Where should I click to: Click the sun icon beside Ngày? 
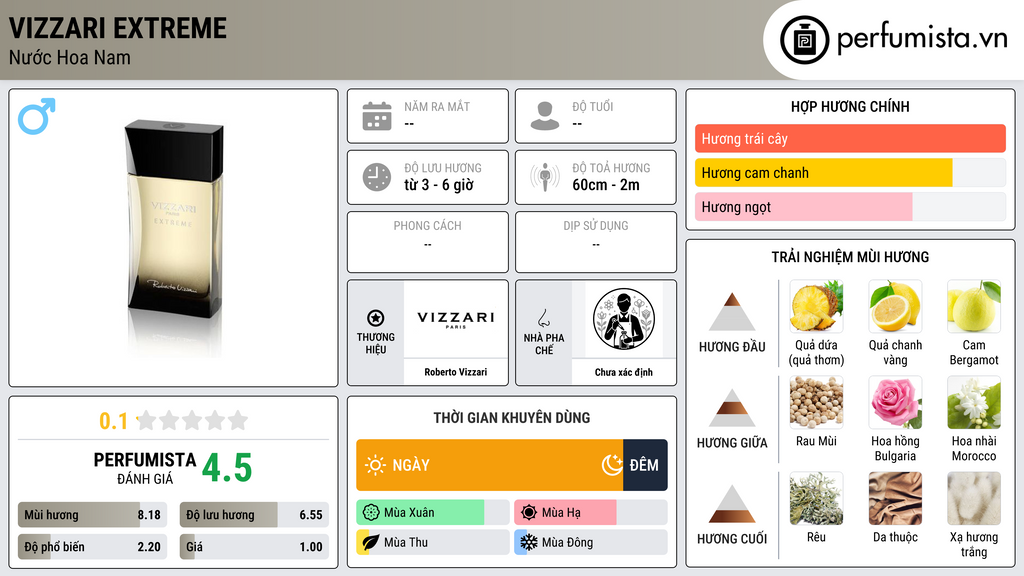tap(375, 465)
